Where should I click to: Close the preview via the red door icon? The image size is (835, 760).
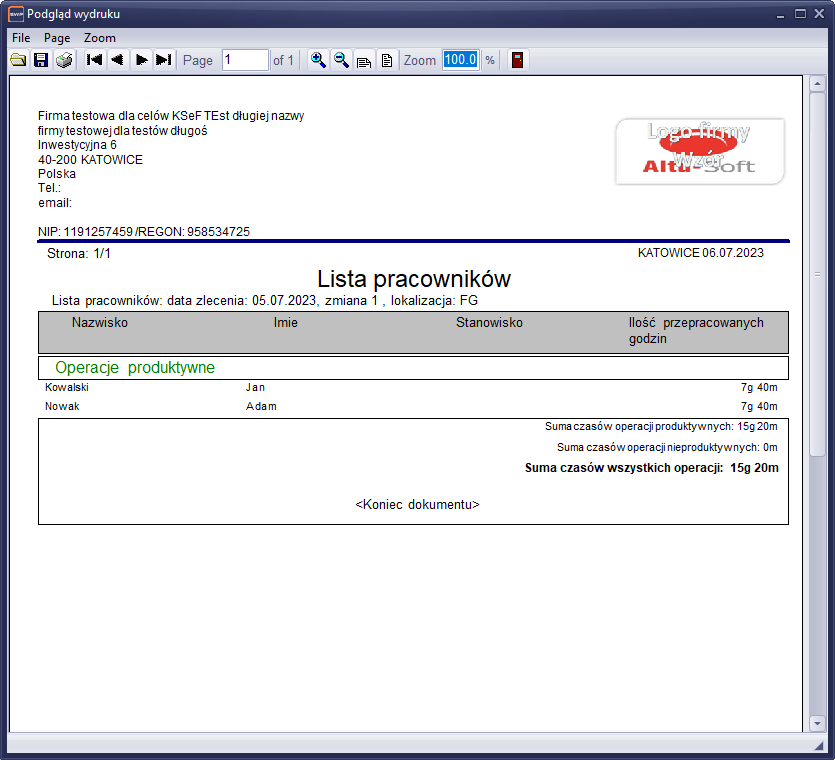pyautogui.click(x=517, y=60)
